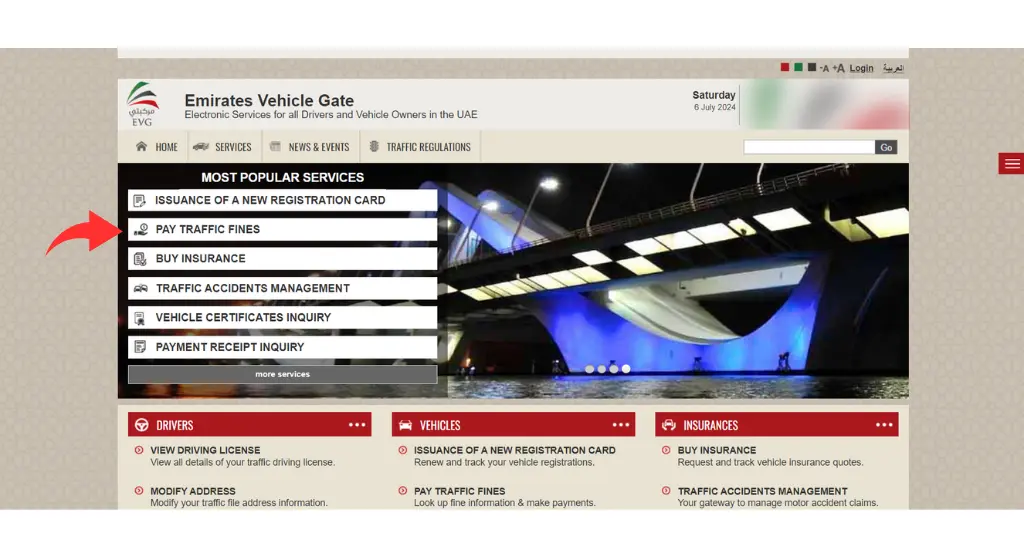1024x558 pixels.
Task: Select Buy Insurance in popular services
Action: pyautogui.click(x=283, y=259)
